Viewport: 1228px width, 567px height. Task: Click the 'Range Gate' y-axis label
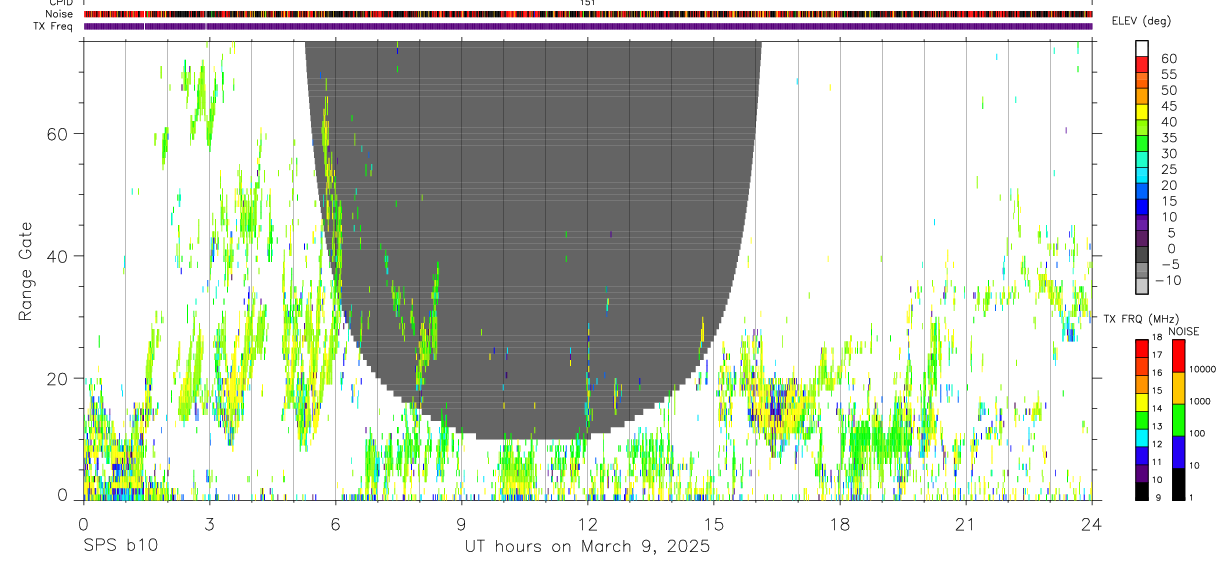pyautogui.click(x=27, y=269)
